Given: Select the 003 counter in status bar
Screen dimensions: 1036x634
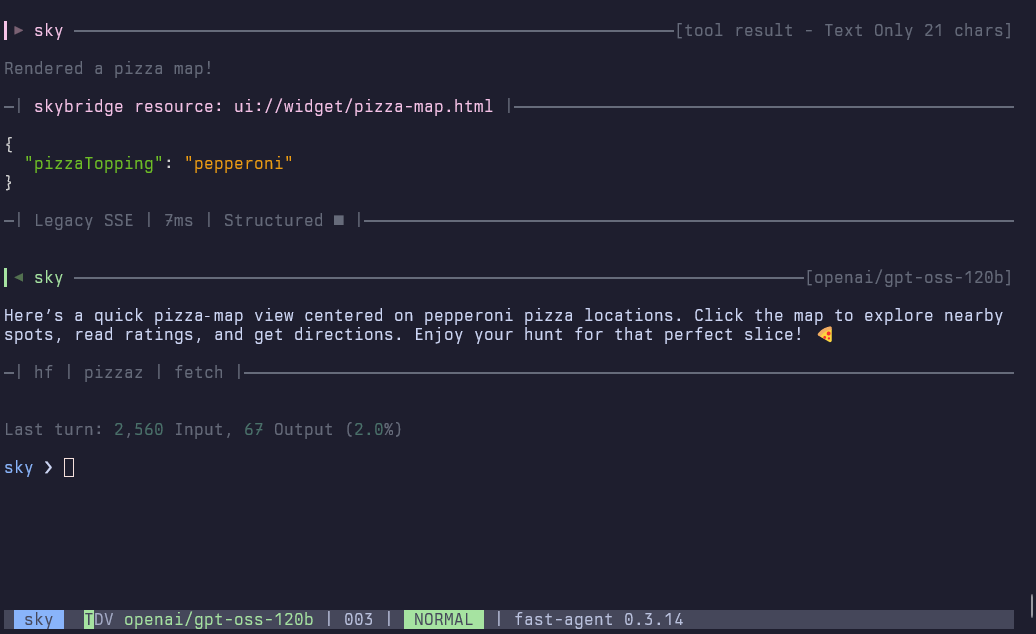Looking at the screenshot, I should coord(358,619).
